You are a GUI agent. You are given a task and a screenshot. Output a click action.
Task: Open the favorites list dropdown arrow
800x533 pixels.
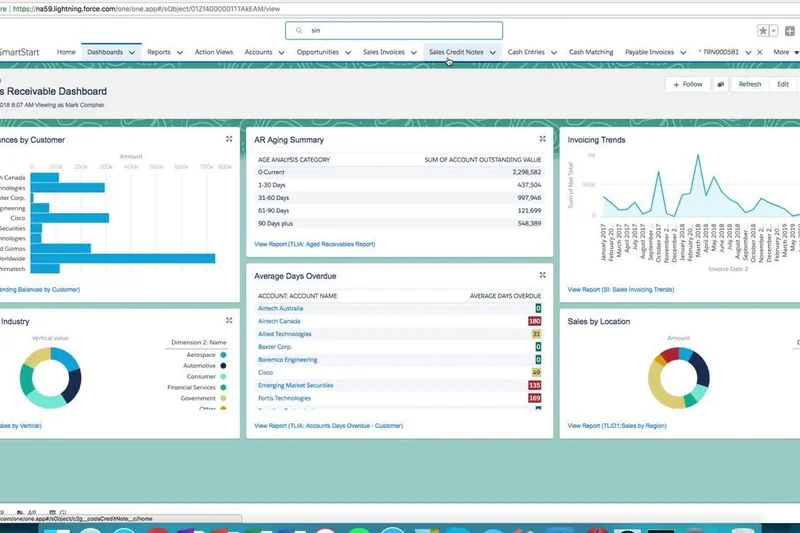point(774,31)
